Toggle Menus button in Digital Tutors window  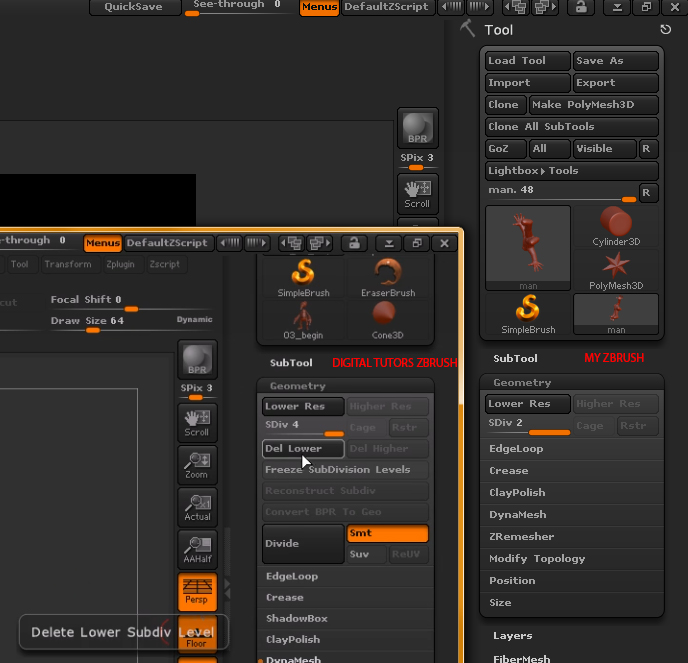103,243
